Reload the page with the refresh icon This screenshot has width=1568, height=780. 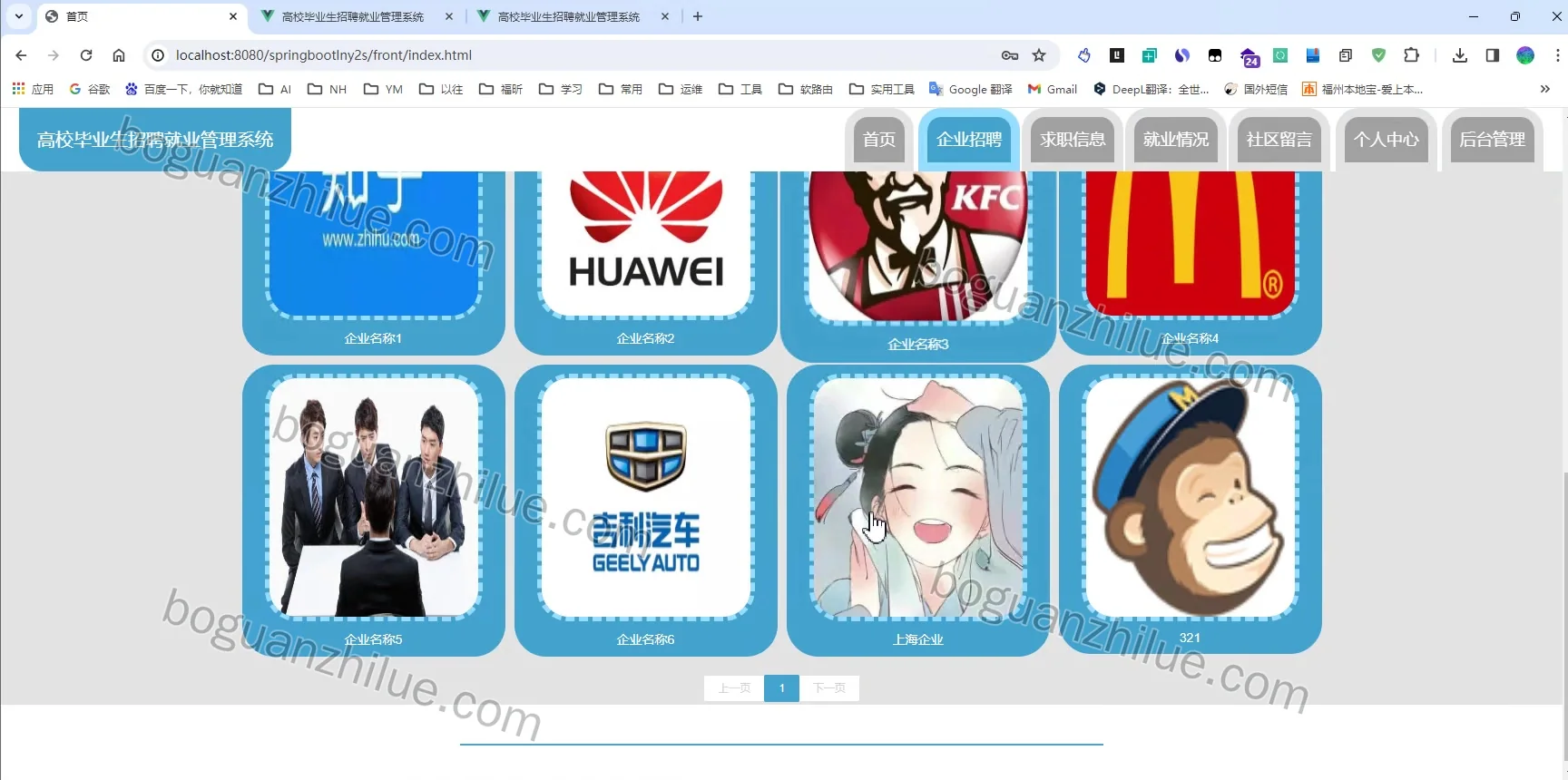coord(86,55)
